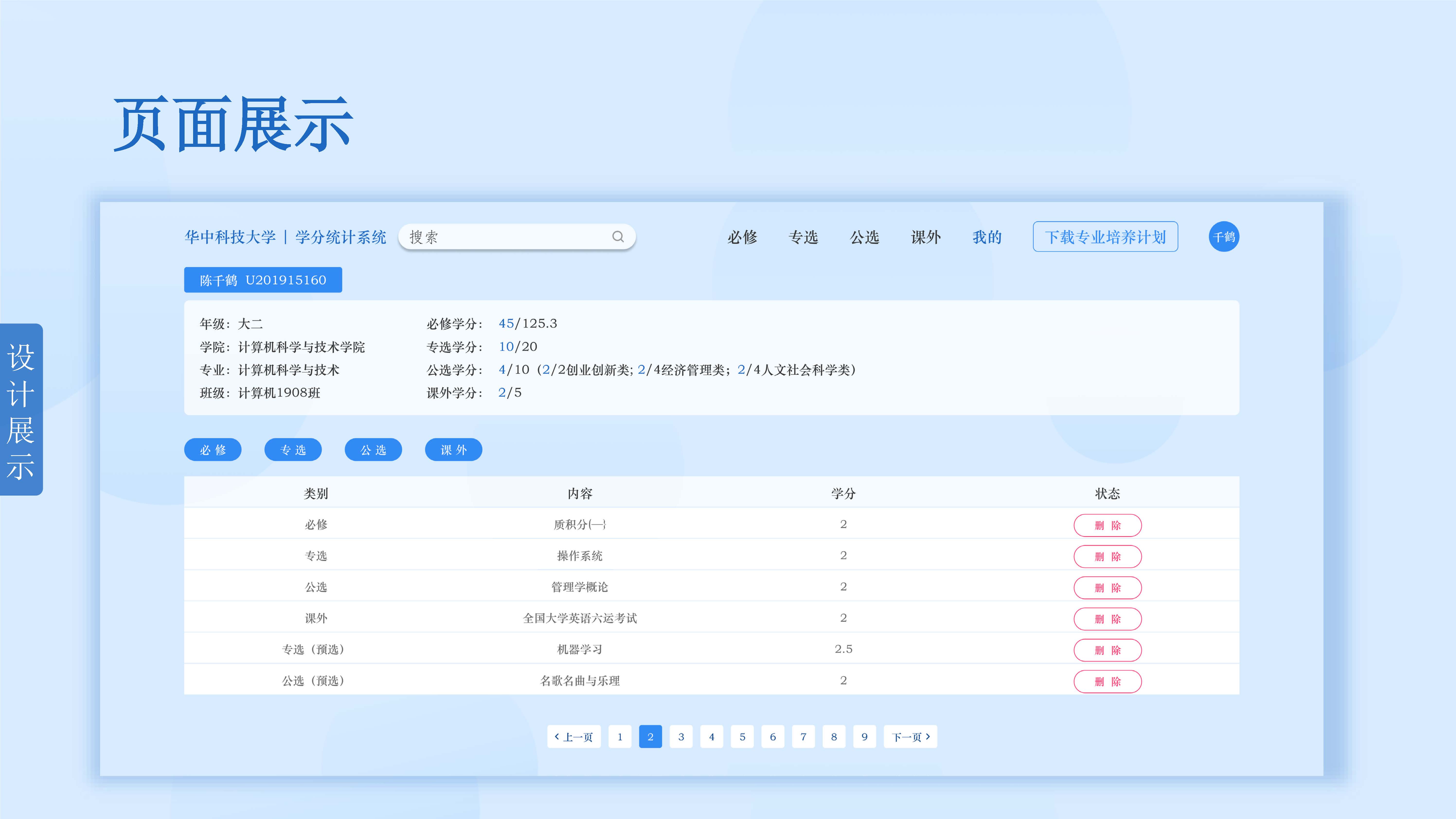Screen dimensions: 1456x819
Task: Open the 公选 navigation item
Action: pyautogui.click(x=865, y=237)
